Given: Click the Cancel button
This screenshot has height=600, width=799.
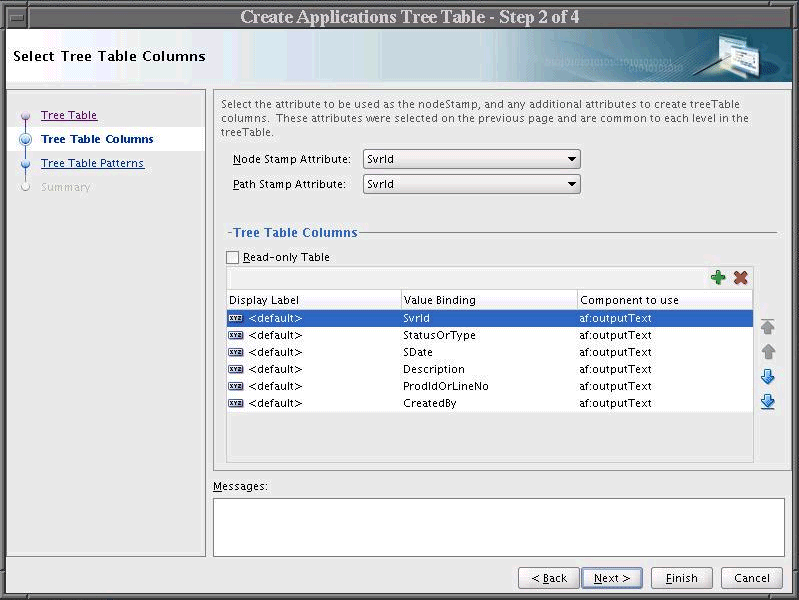Looking at the screenshot, I should pos(752,578).
